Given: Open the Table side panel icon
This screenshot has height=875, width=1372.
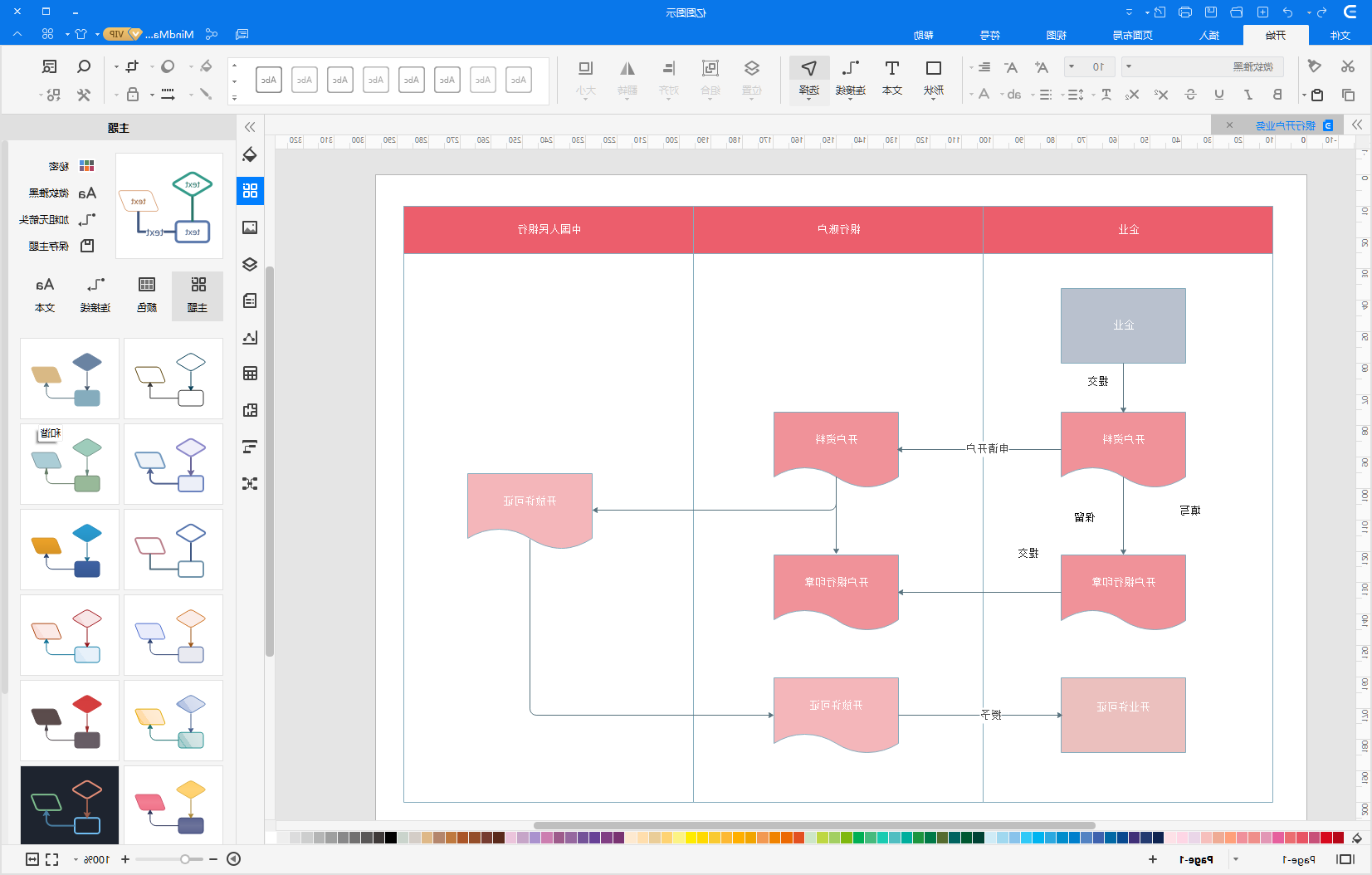Looking at the screenshot, I should pos(250,374).
